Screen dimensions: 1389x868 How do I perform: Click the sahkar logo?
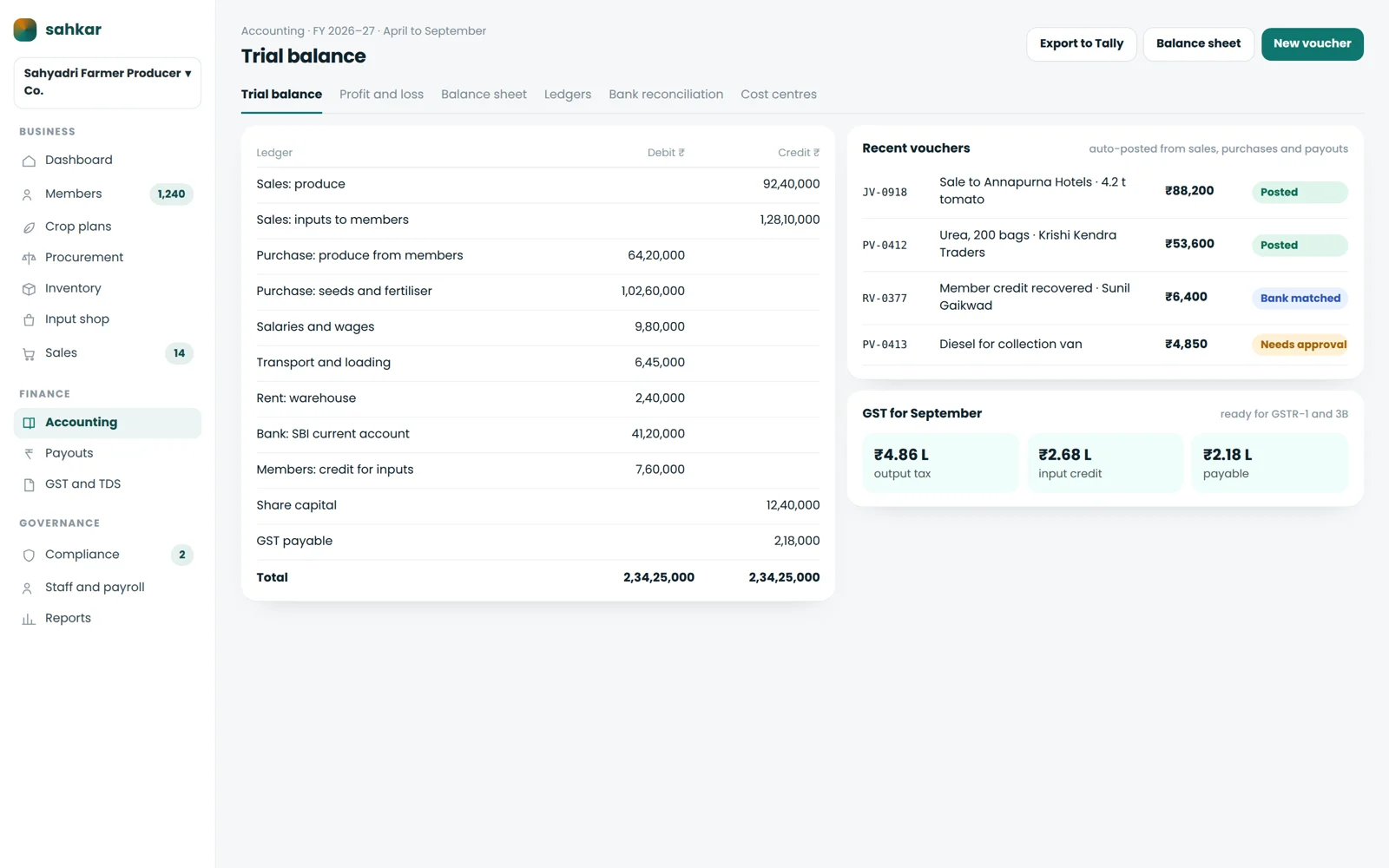pyautogui.click(x=25, y=30)
